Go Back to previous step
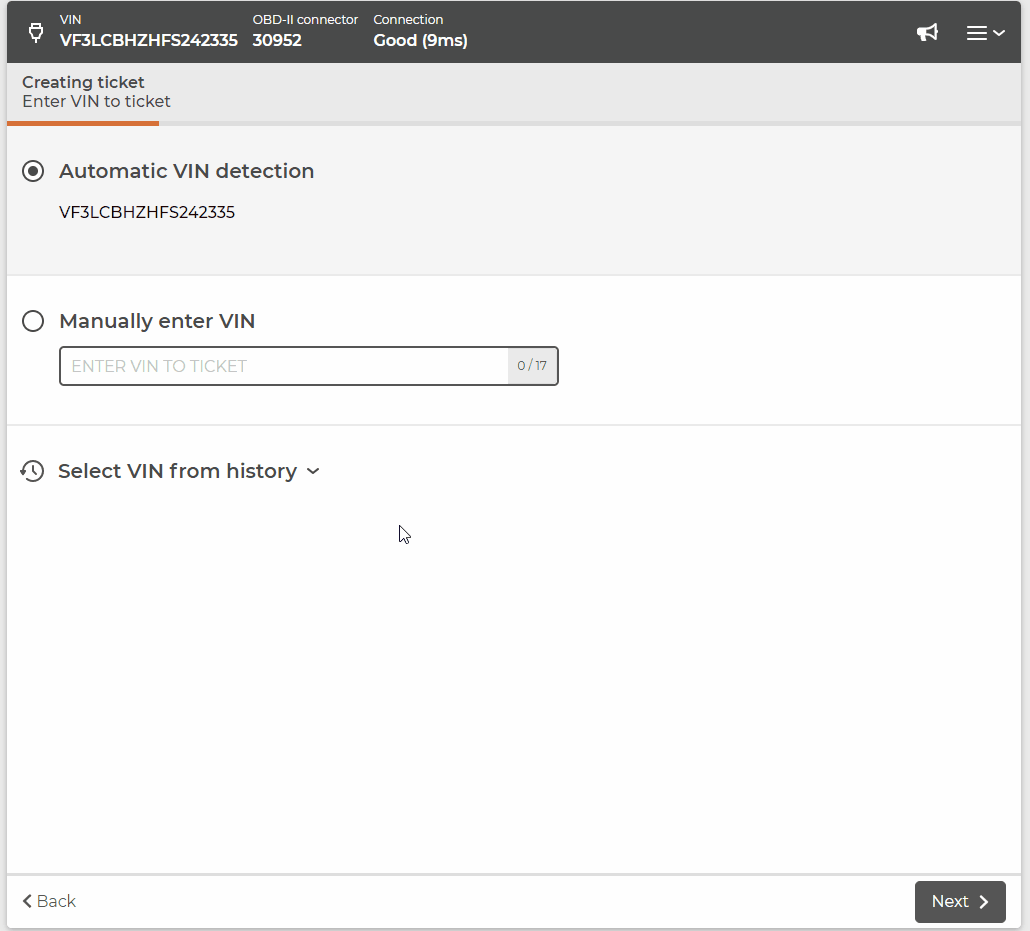The height and width of the screenshot is (931, 1030). tap(49, 901)
